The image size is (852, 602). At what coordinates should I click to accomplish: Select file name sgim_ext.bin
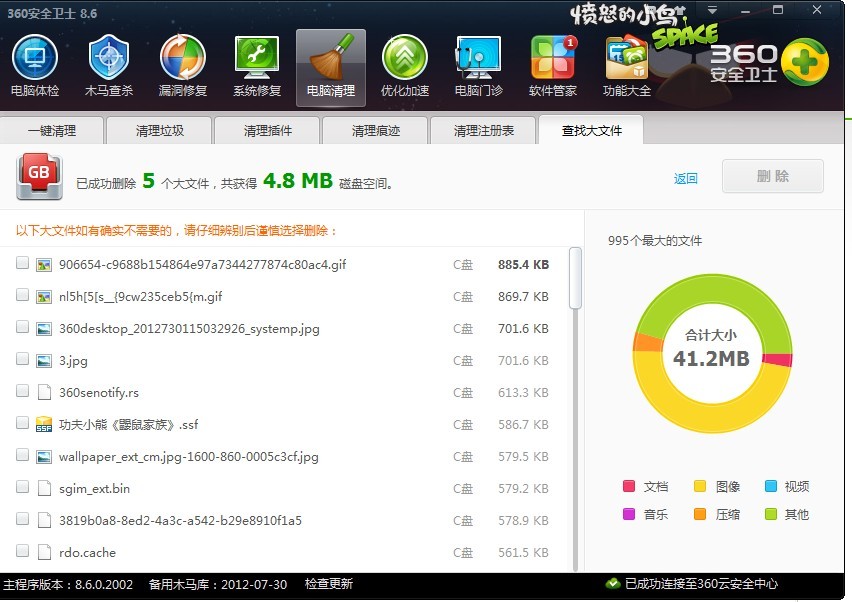click(95, 488)
